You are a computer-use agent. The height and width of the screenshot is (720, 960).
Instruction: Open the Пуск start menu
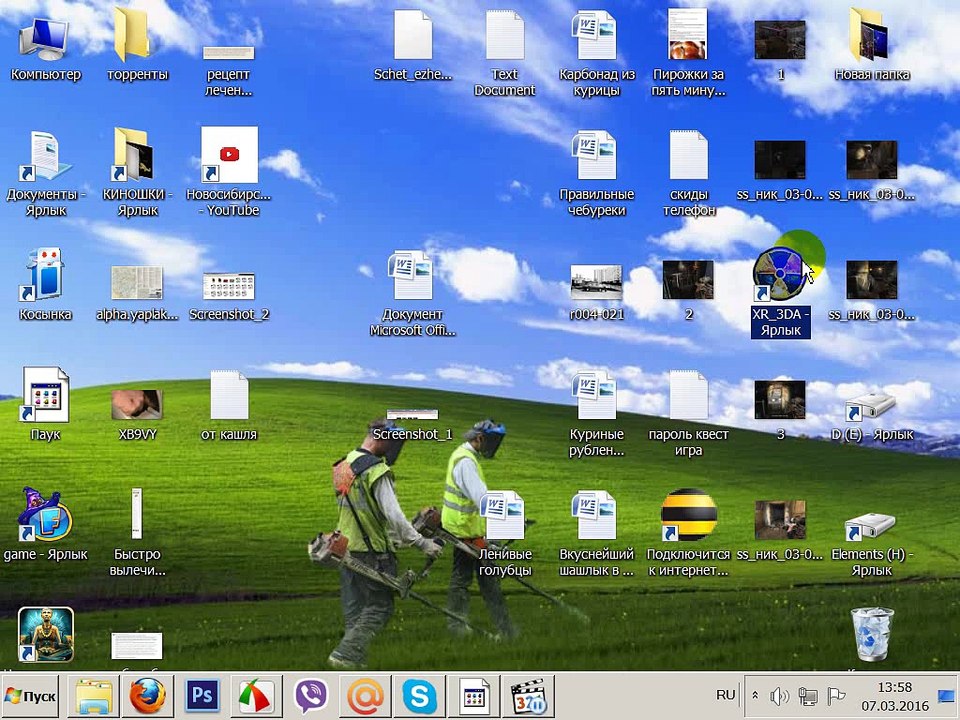click(29, 696)
